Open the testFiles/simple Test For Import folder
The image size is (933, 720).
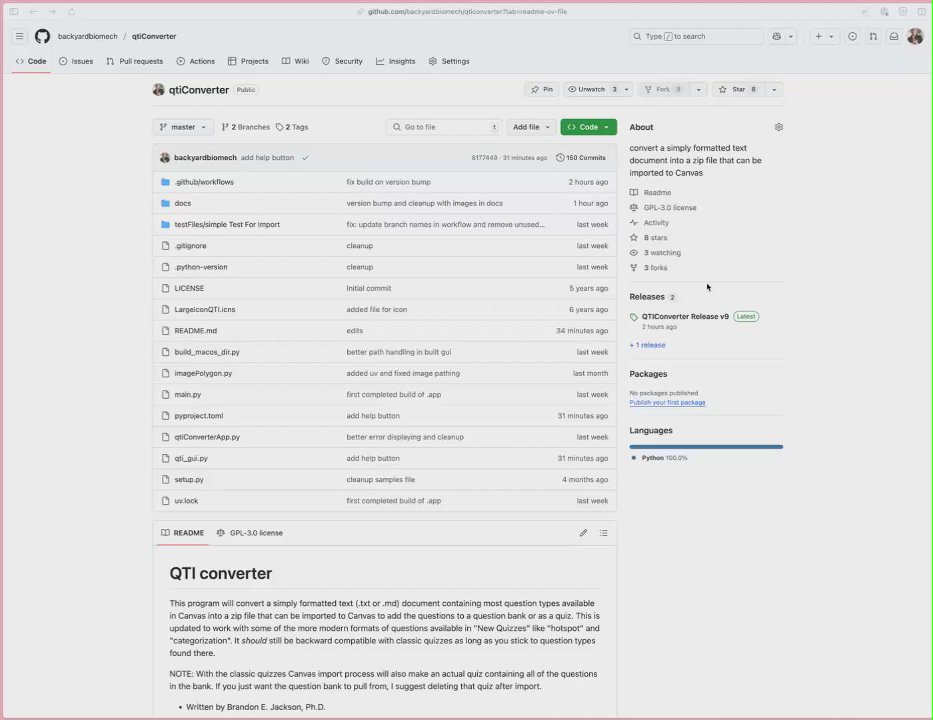click(227, 224)
